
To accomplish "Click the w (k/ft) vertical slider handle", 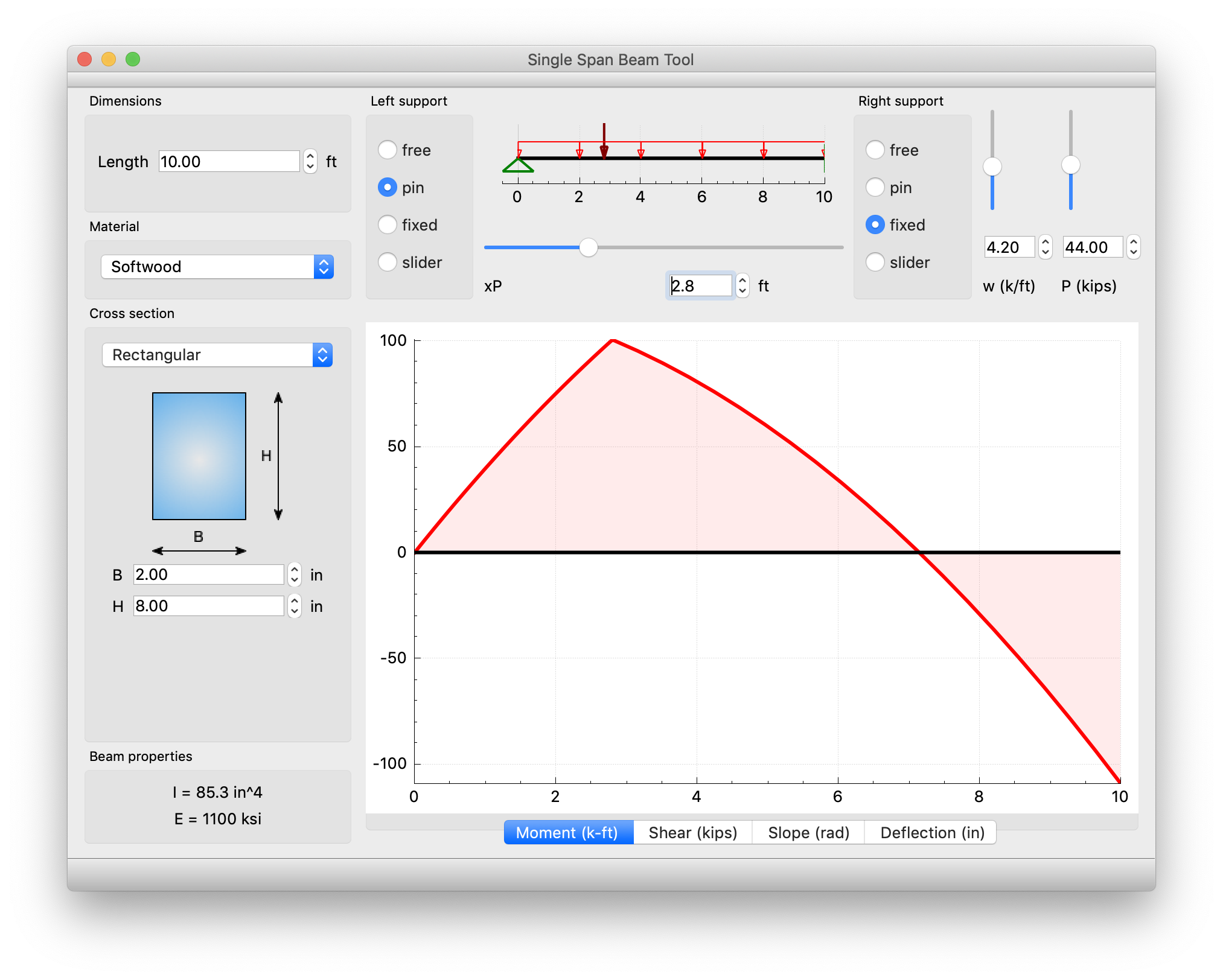I will (992, 167).
